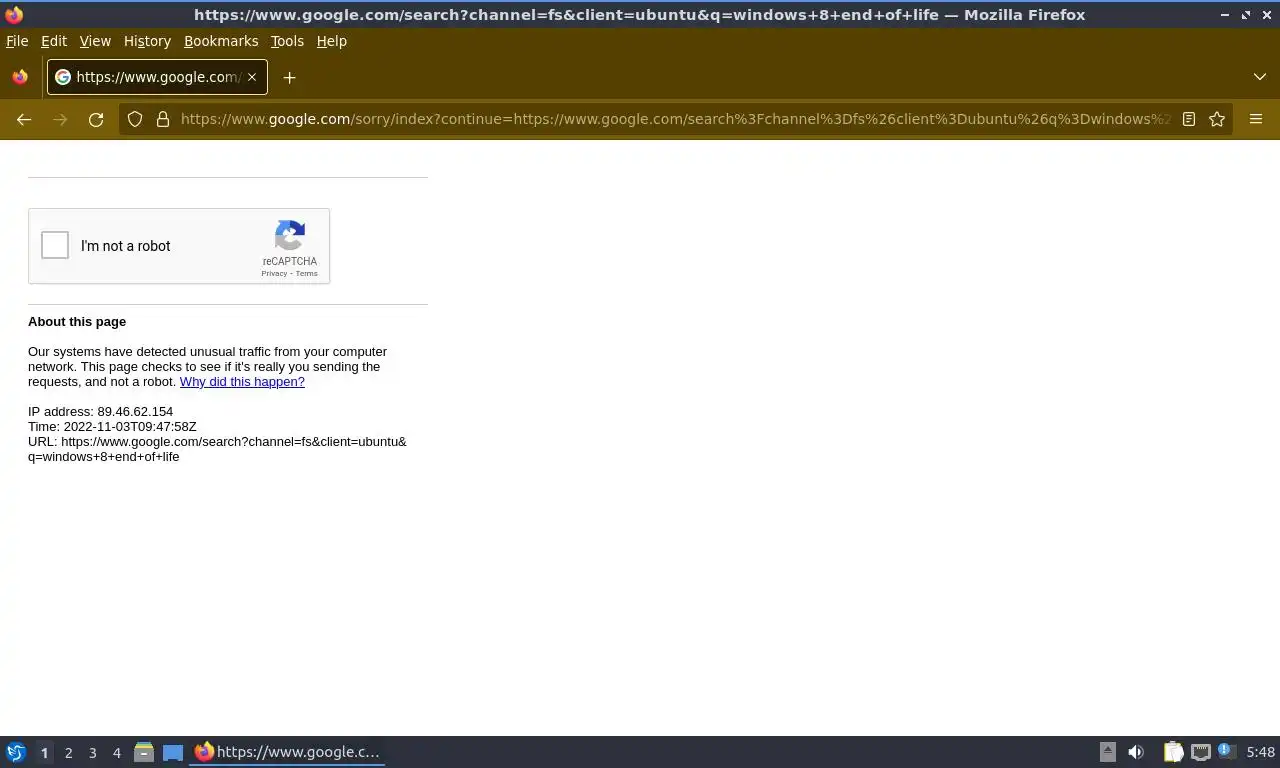Image resolution: width=1280 pixels, height=768 pixels.
Task: Switch to workspace 4
Action: 117,753
